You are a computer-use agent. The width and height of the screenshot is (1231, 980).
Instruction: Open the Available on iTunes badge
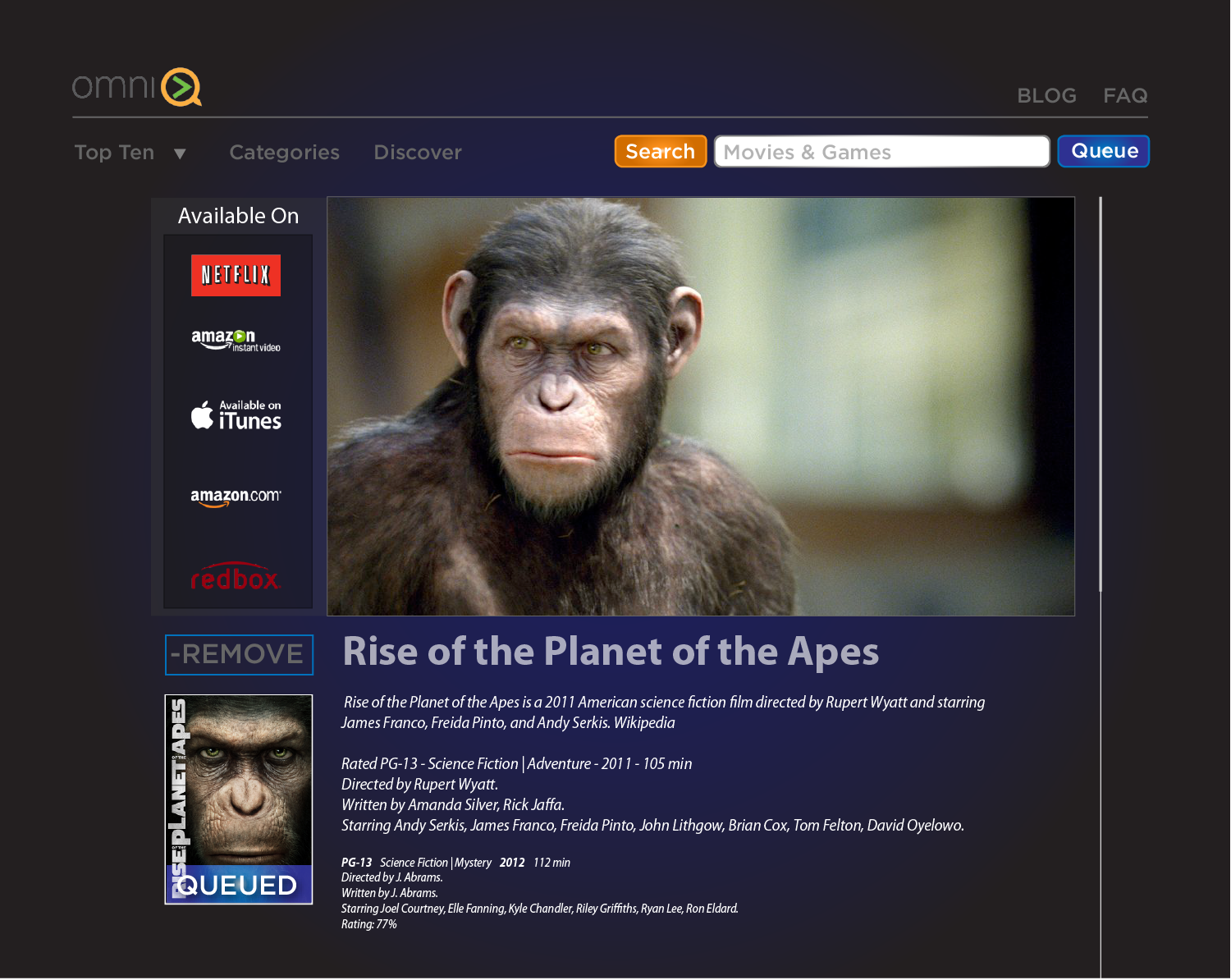tap(236, 415)
